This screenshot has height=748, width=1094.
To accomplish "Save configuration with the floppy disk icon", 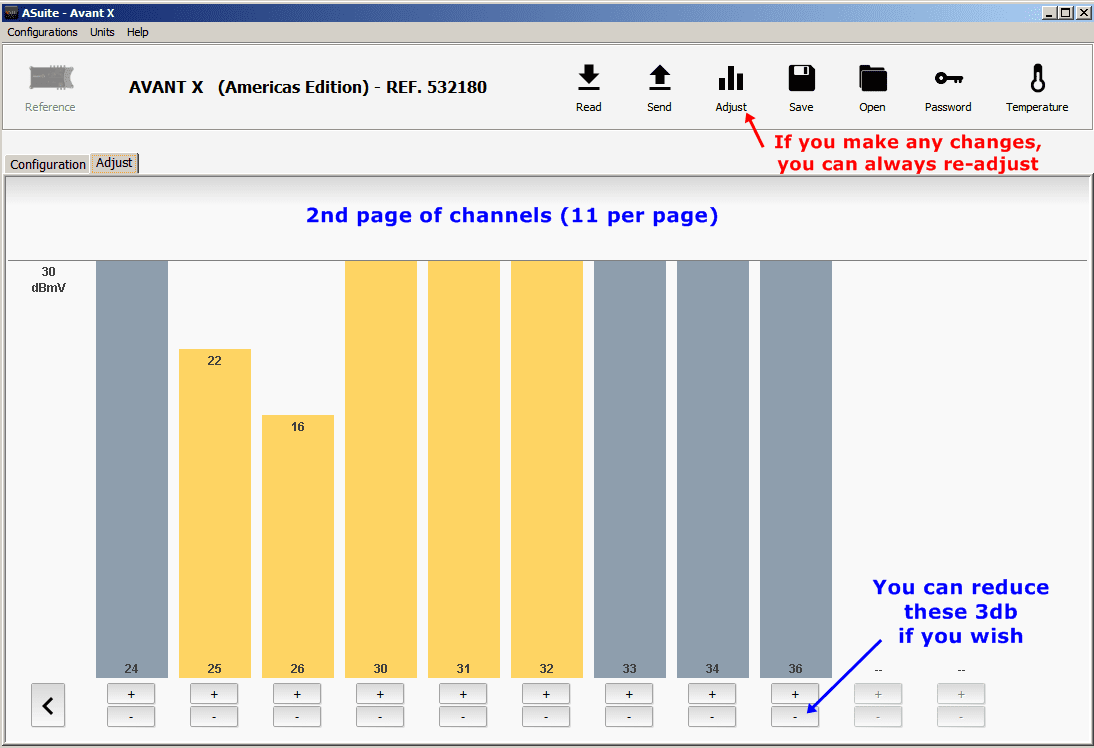I will point(802,78).
